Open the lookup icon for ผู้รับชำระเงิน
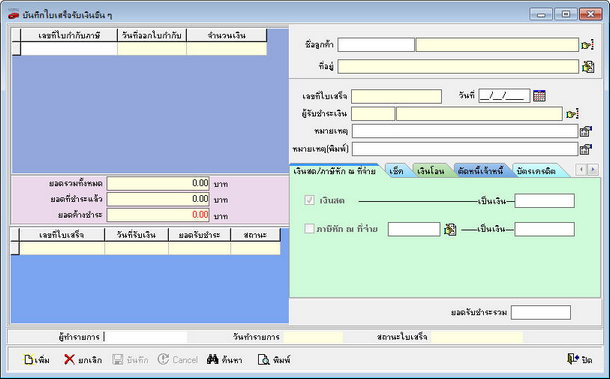This screenshot has width=610, height=379. 572,114
